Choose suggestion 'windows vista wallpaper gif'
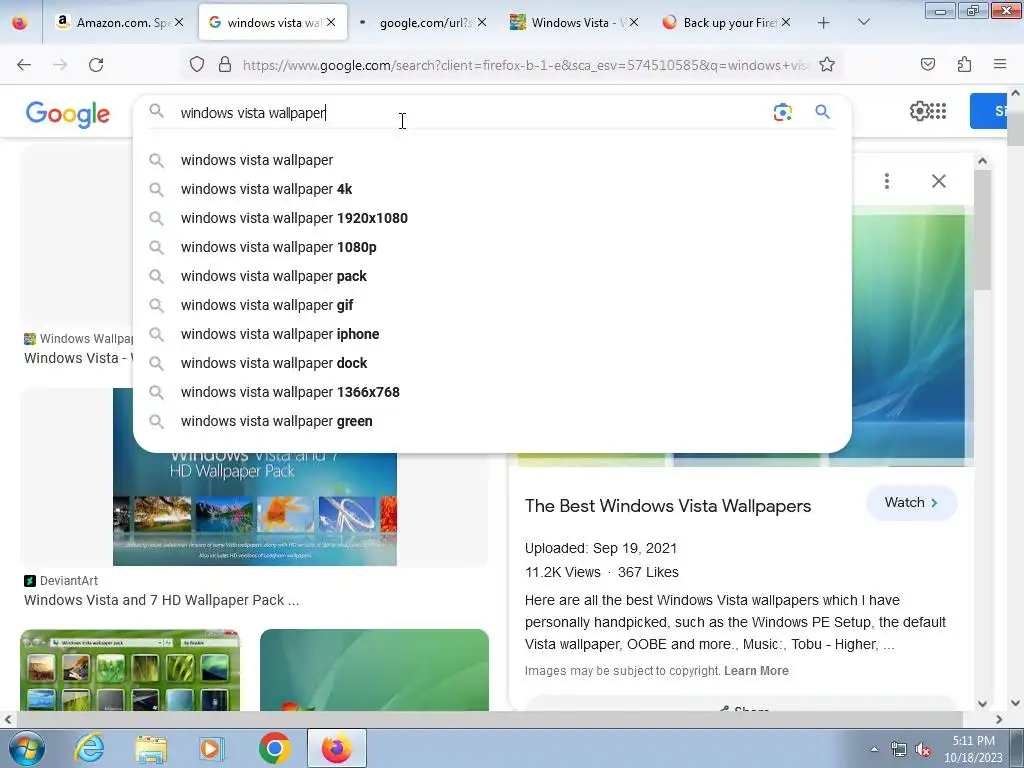Viewport: 1024px width, 768px height. (492, 305)
